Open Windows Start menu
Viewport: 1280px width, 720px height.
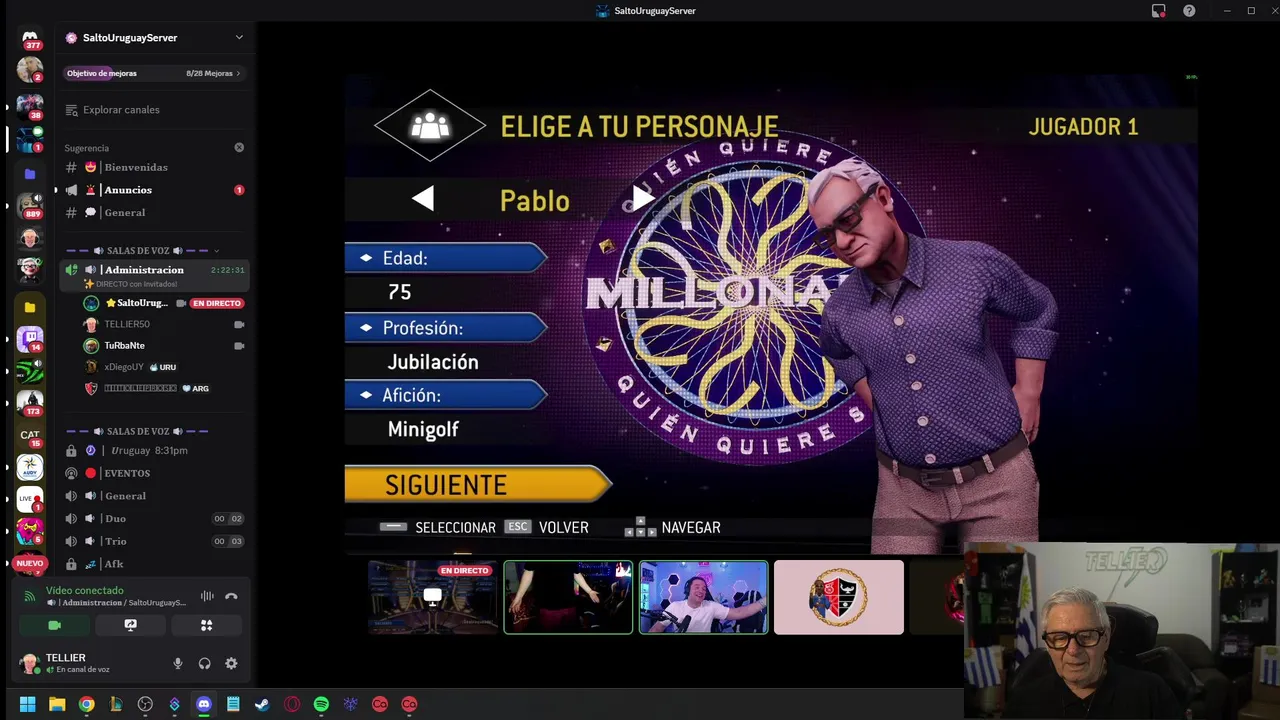tap(28, 704)
